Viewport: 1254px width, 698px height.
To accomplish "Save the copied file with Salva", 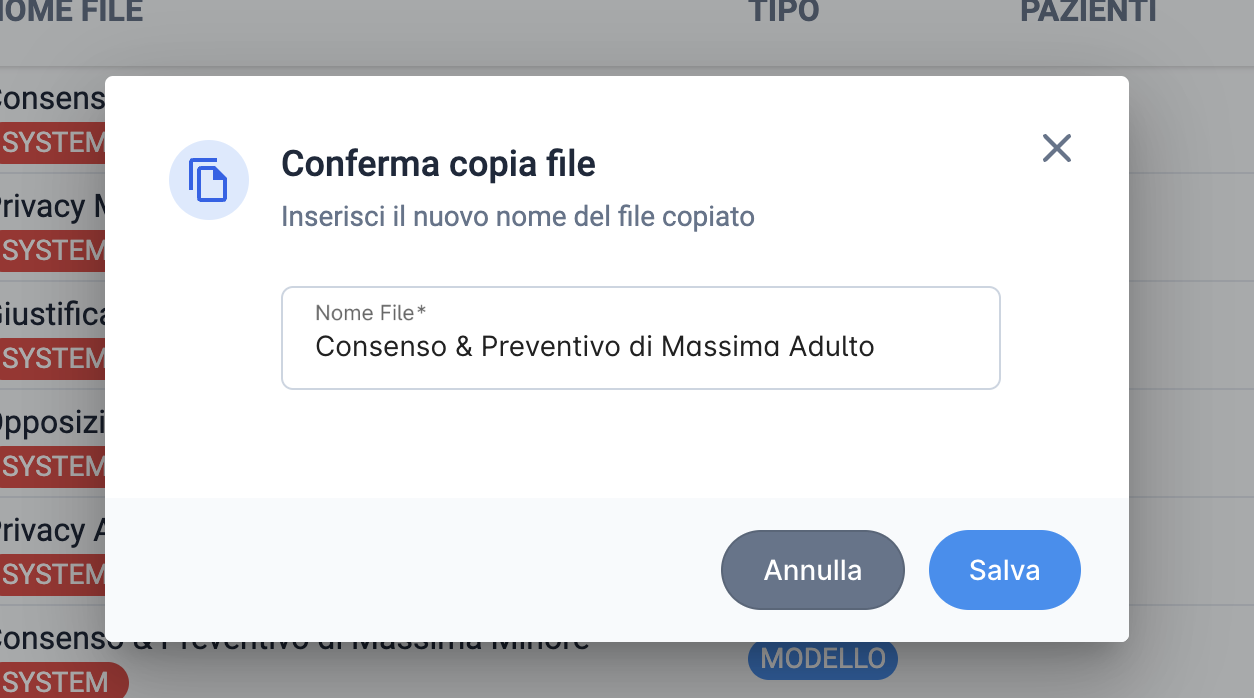I will pos(1004,570).
